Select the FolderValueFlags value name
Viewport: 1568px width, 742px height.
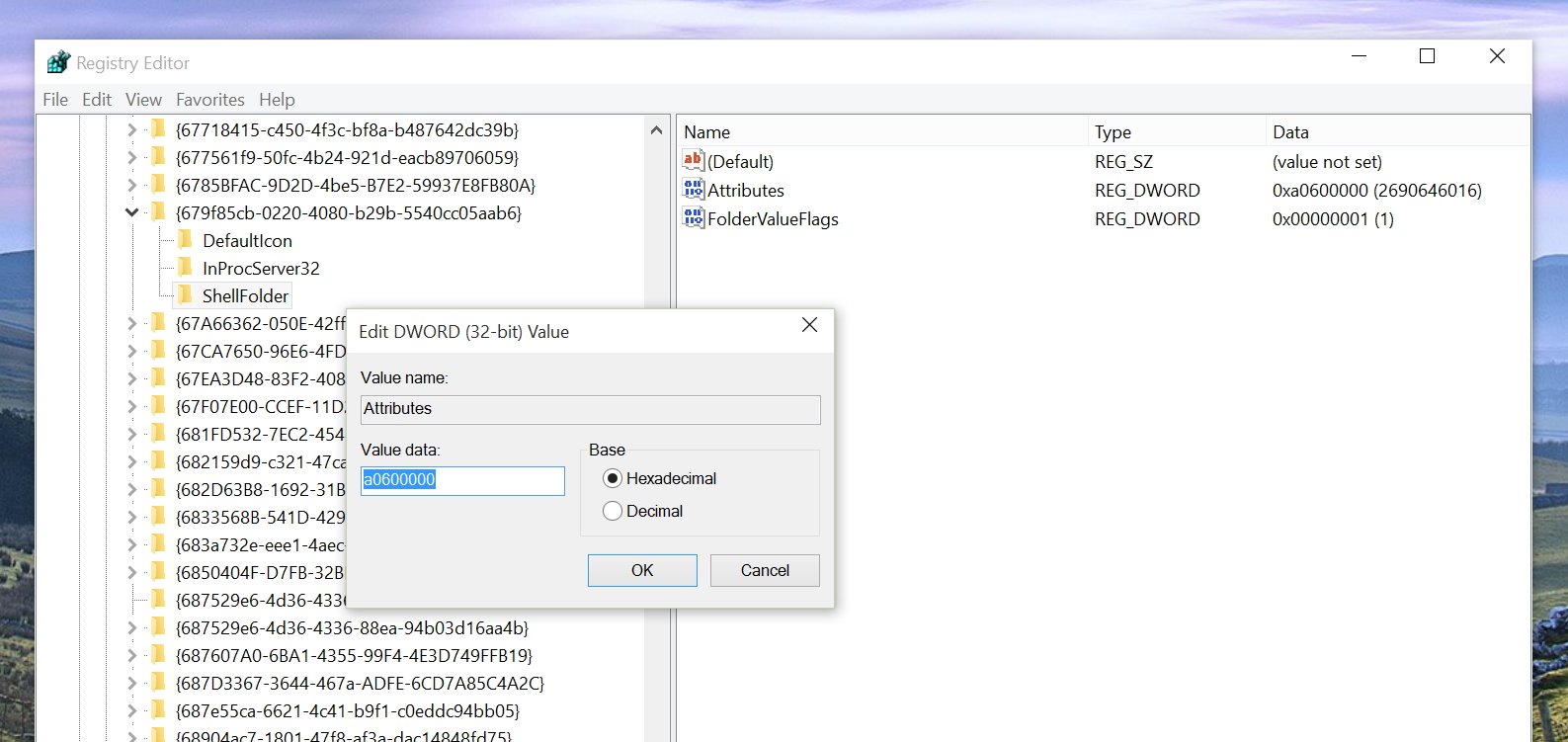click(773, 218)
